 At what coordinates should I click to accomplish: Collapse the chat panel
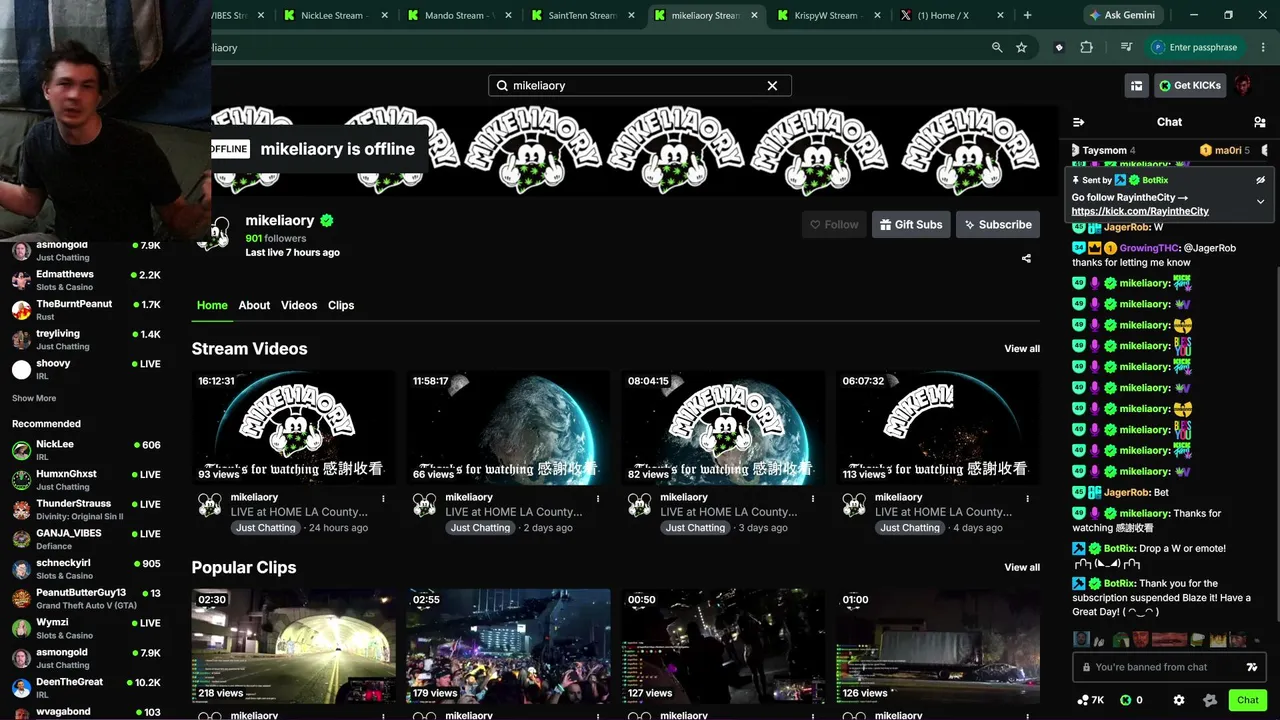[x=1078, y=122]
